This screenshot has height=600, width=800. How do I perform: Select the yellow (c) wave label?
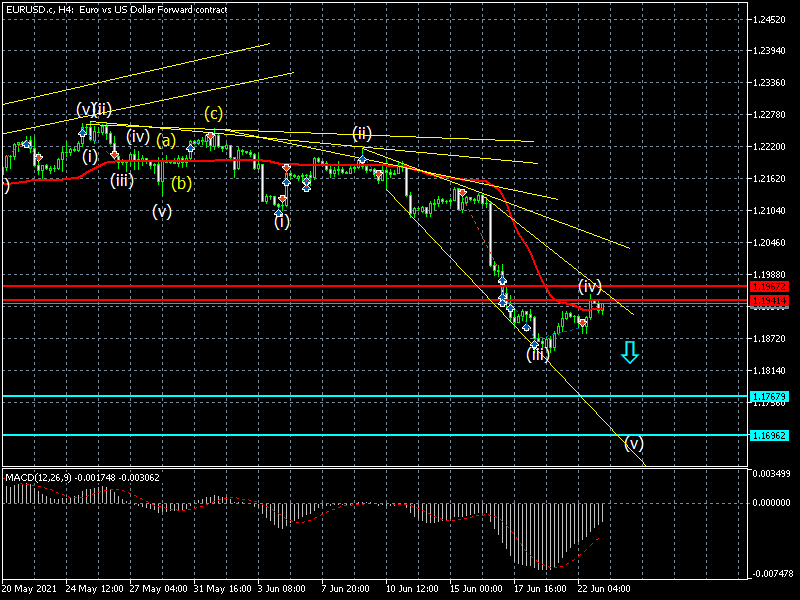point(214,113)
